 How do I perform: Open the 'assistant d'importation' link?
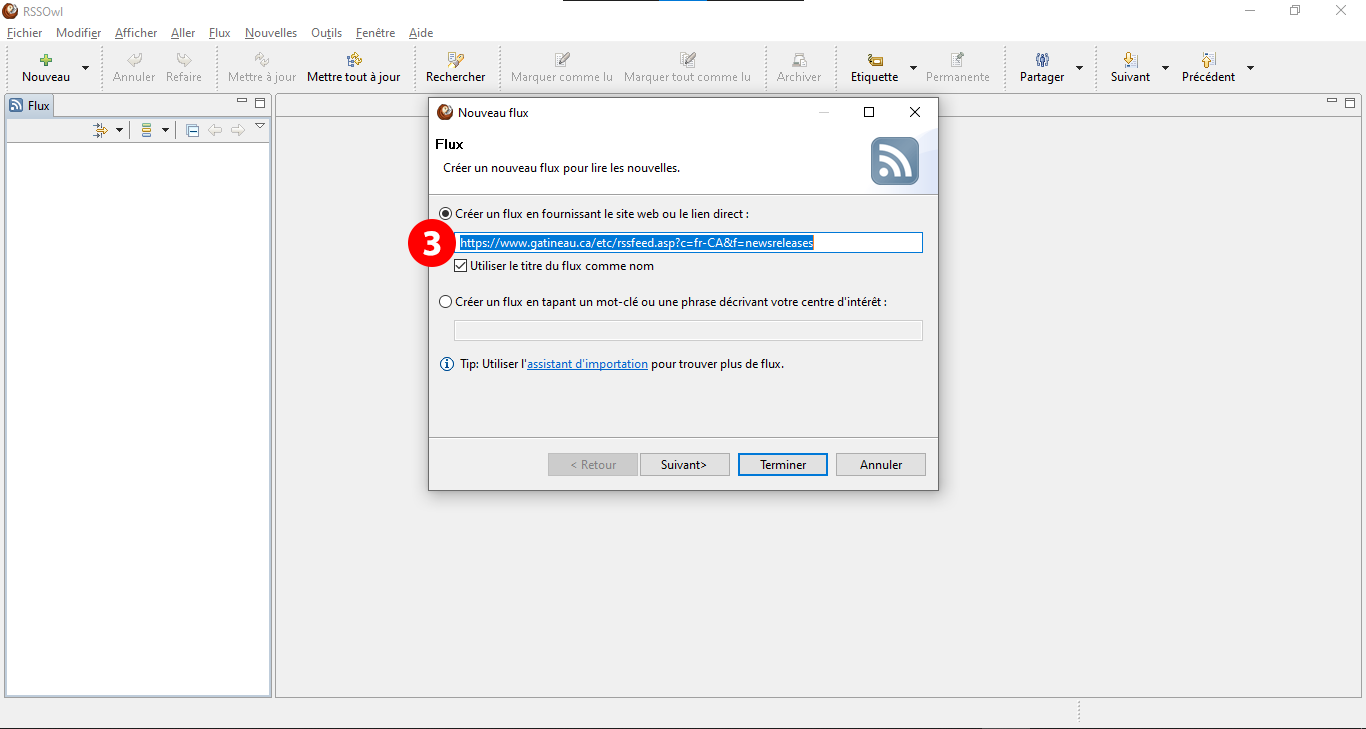tap(587, 364)
